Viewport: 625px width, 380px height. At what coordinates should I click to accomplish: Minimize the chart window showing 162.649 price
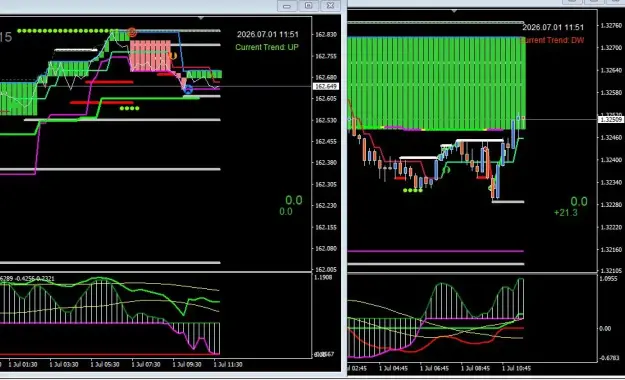point(287,6)
